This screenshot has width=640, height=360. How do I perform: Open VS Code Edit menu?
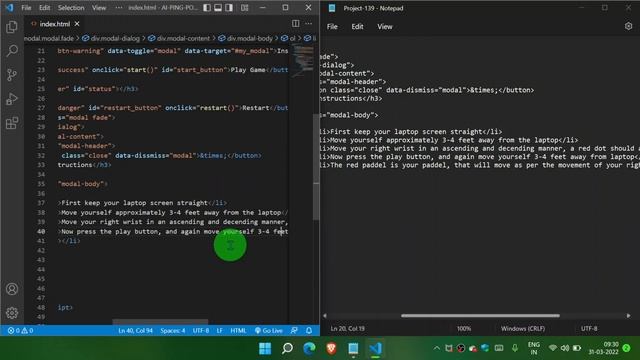point(44,8)
